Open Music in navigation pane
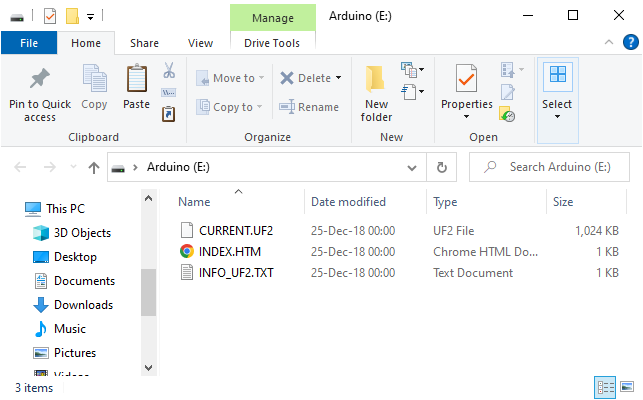643x400 pixels. pyautogui.click(x=70, y=329)
